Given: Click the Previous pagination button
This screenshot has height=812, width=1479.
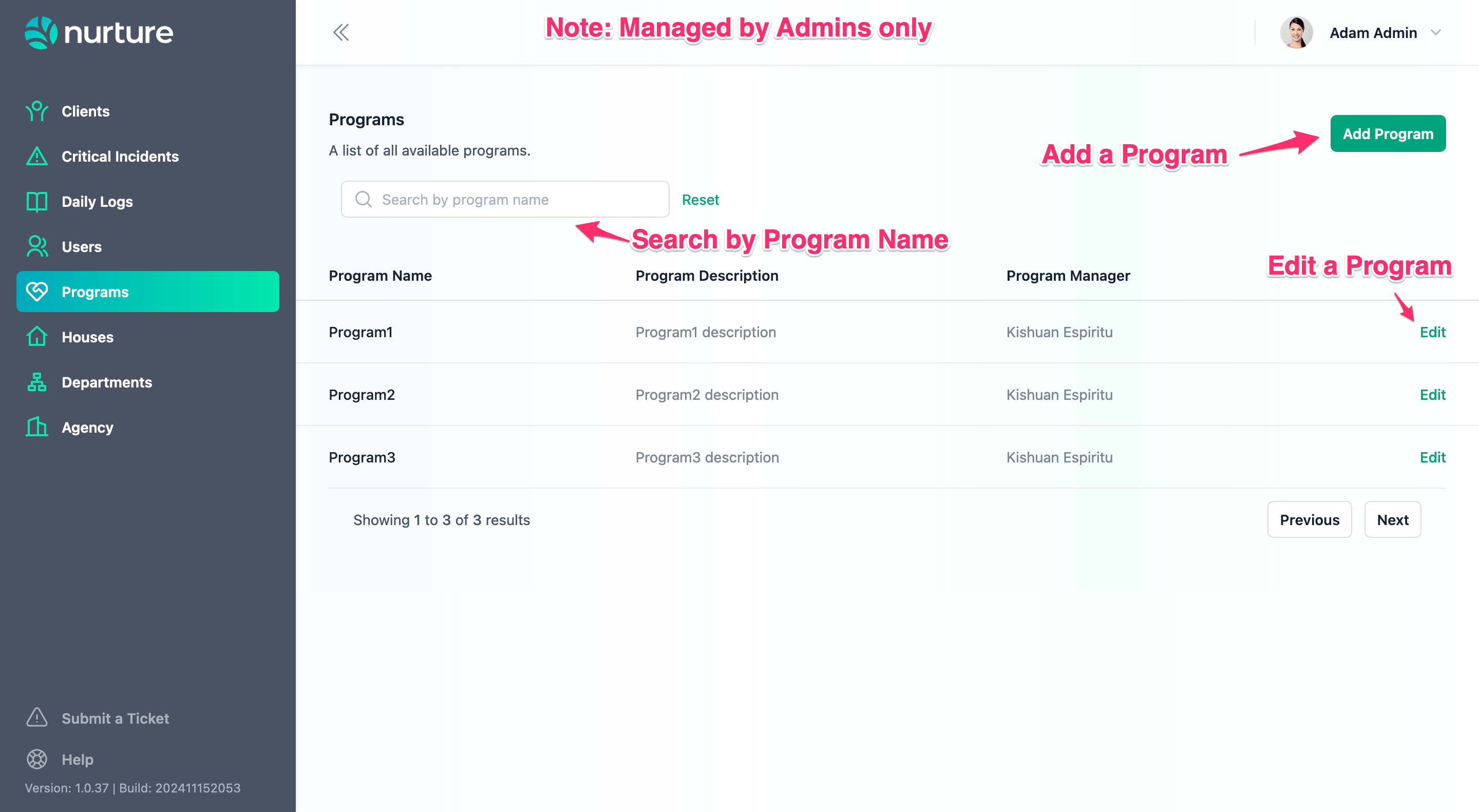Looking at the screenshot, I should (x=1309, y=520).
